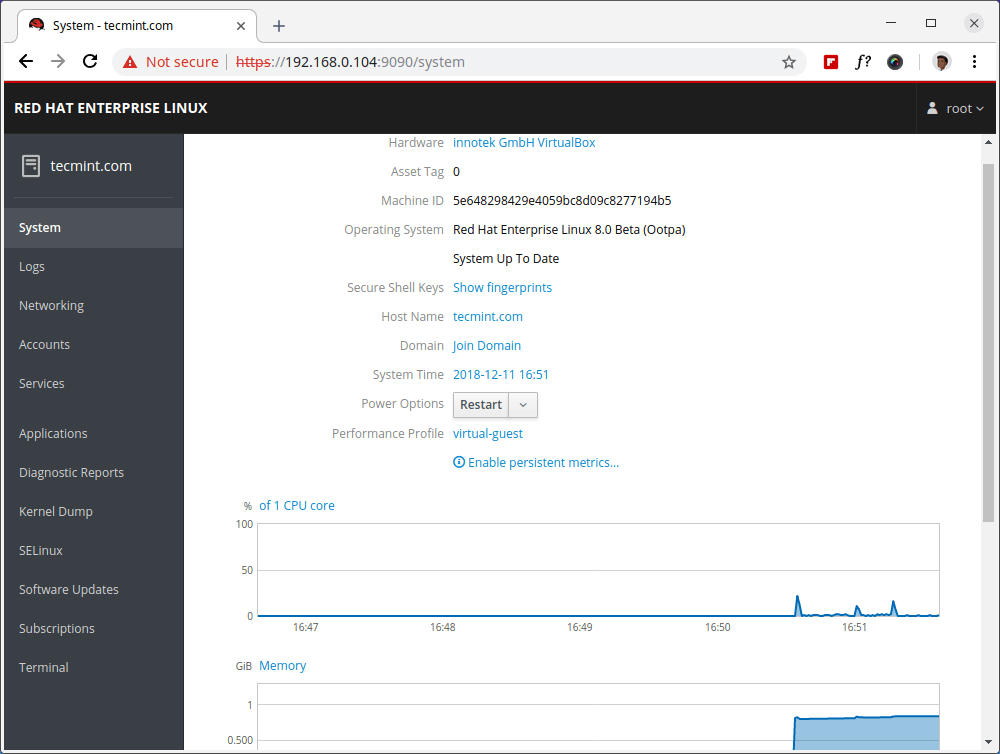Open the Flipboard extension icon
This screenshot has width=1000, height=754.
tap(831, 62)
